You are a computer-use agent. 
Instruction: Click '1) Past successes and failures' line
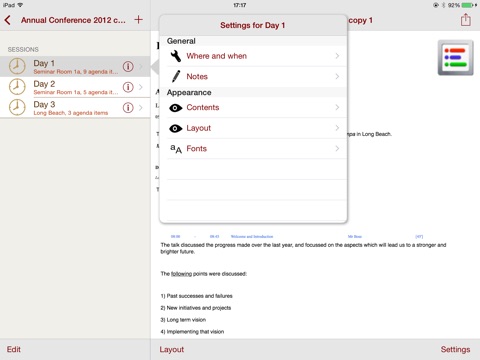196,296
